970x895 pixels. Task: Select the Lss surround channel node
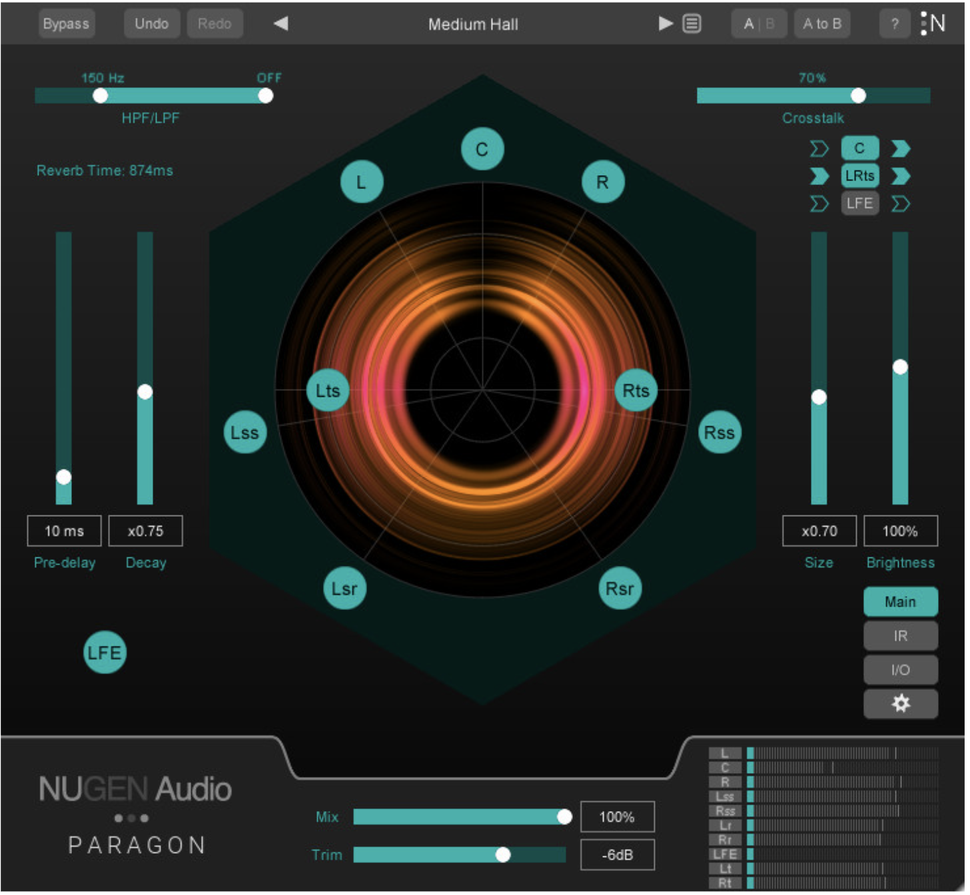click(x=244, y=432)
